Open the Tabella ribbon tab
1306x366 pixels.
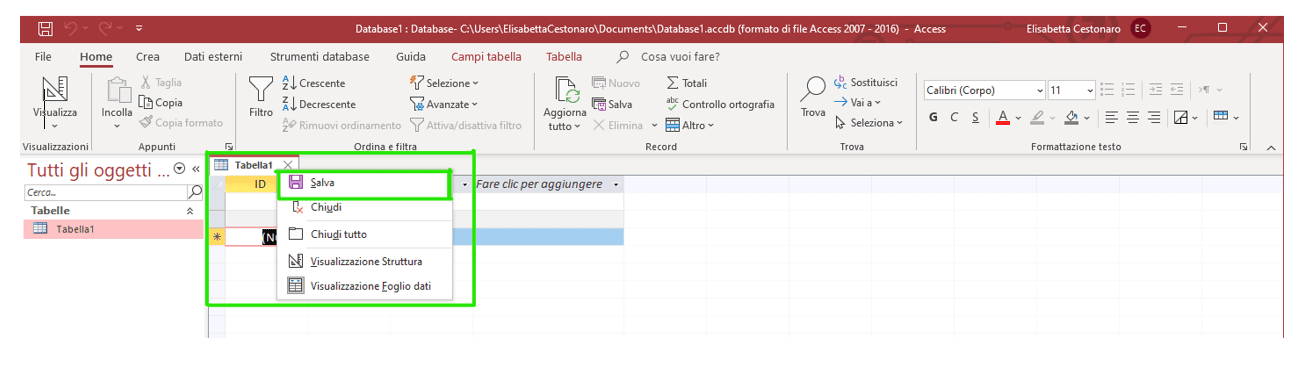[x=564, y=57]
